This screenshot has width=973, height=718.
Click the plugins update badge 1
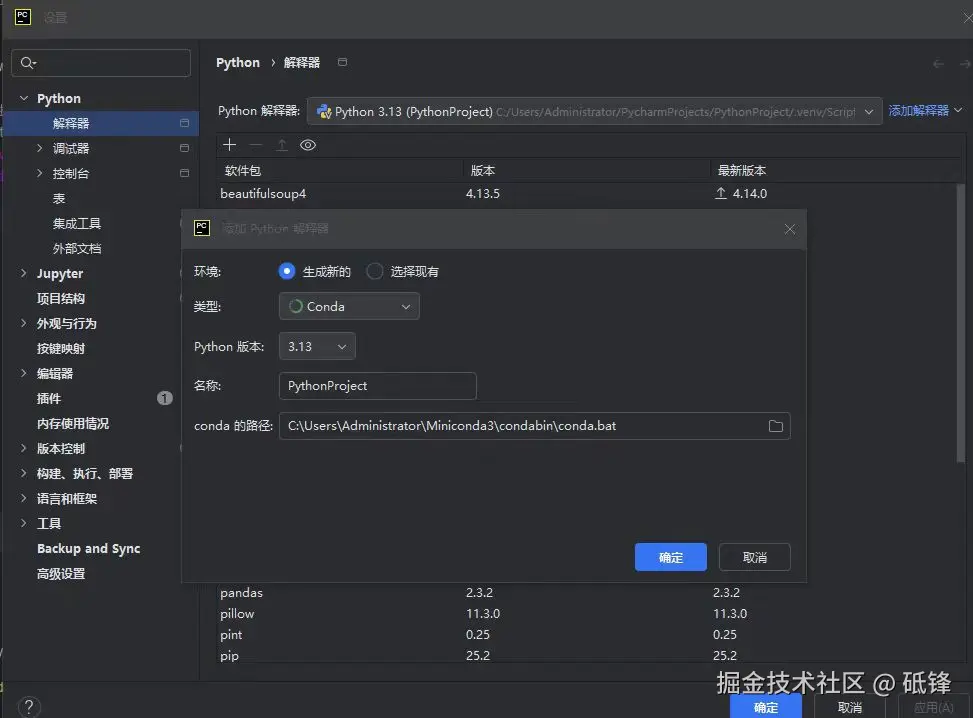point(164,398)
